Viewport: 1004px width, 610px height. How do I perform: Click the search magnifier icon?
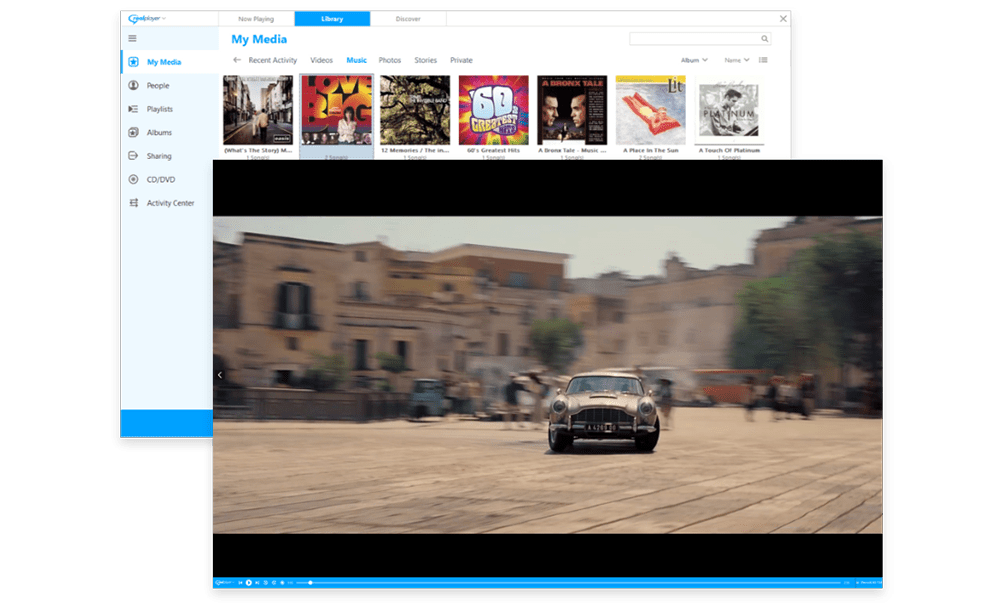coord(765,39)
